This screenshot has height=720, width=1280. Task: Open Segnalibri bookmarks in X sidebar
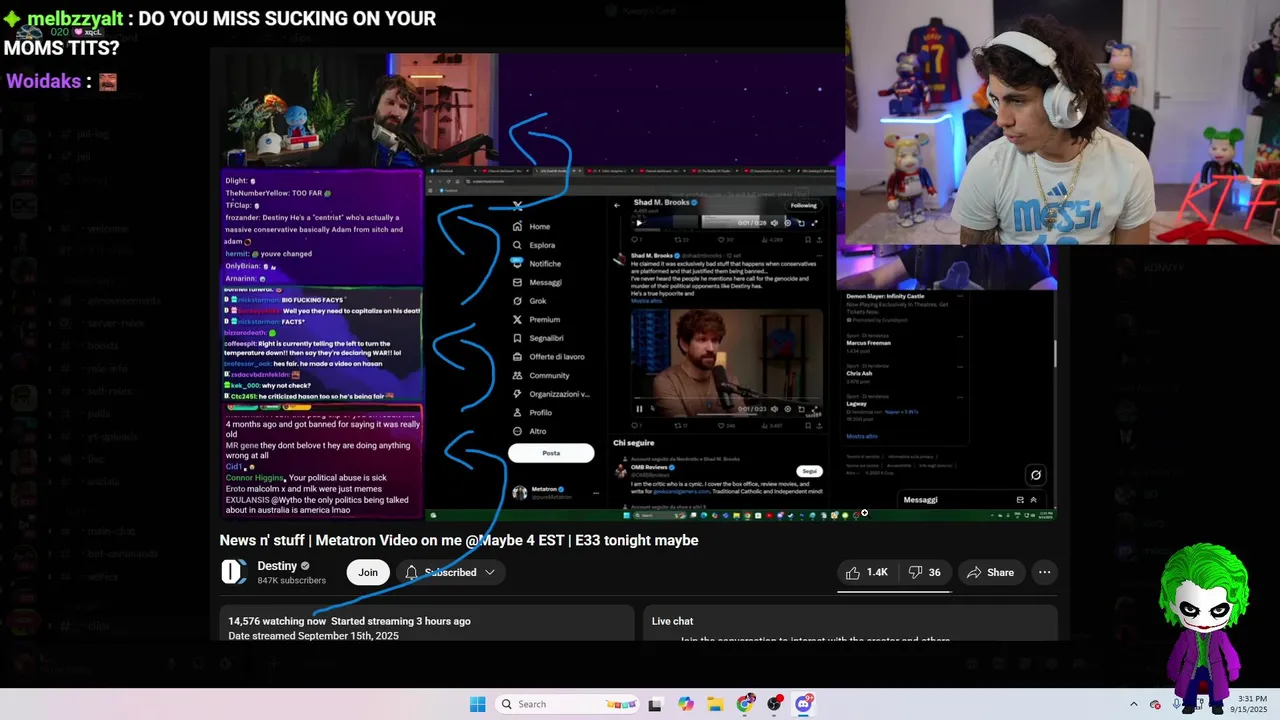[537, 338]
